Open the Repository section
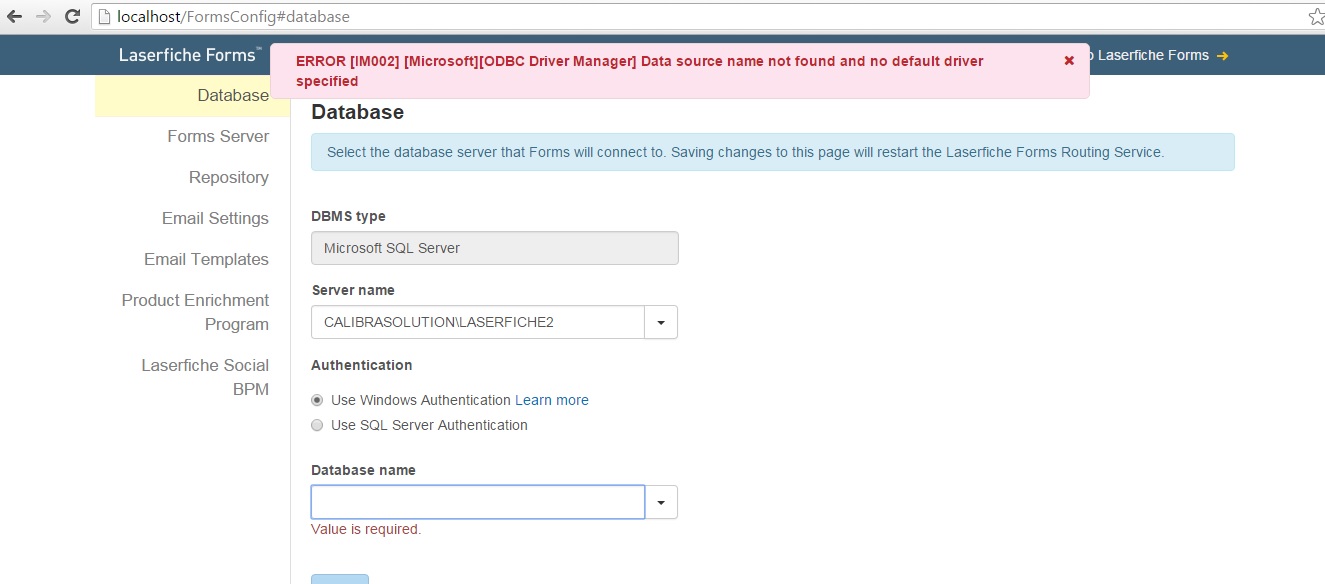The image size is (1325, 584). point(228,177)
